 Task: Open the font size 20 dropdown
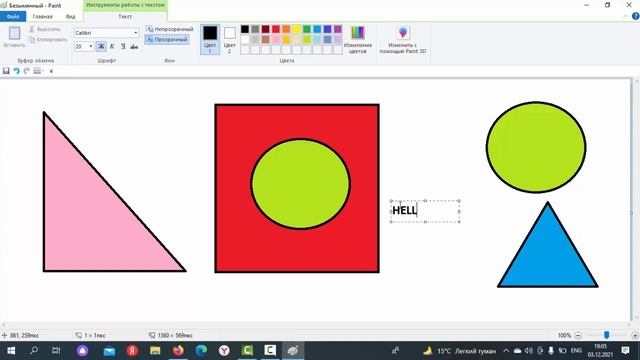[91, 47]
